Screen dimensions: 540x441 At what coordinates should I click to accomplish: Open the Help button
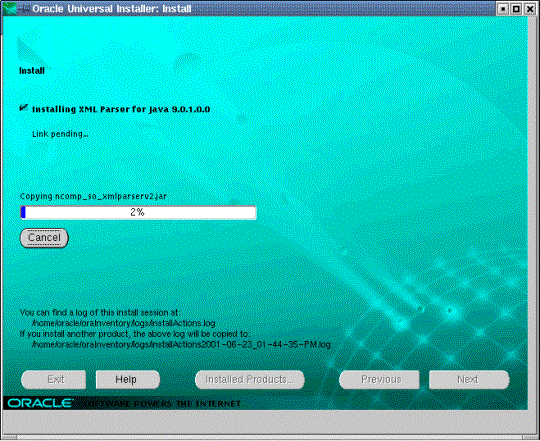[x=128, y=380]
